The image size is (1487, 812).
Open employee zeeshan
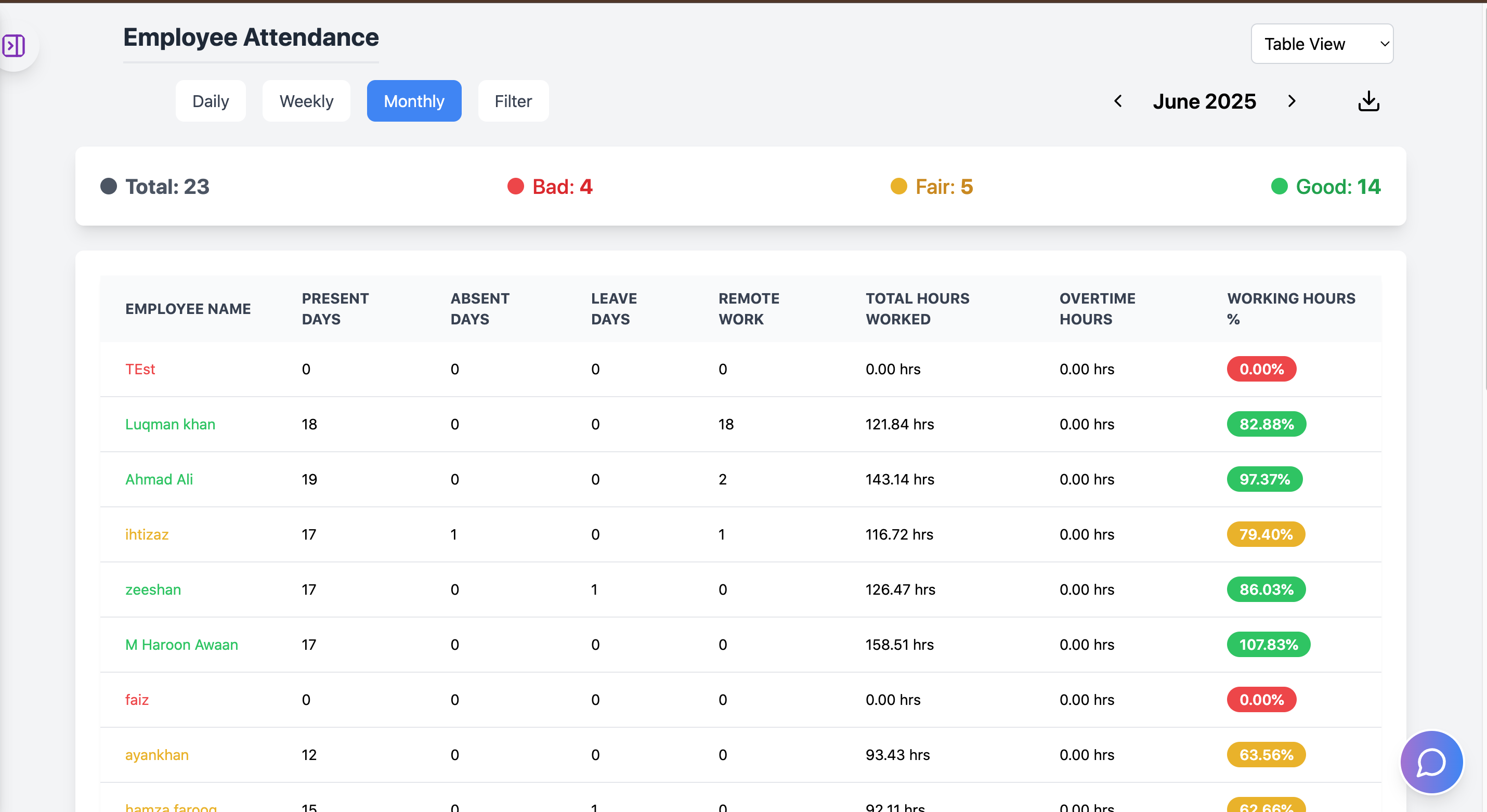pos(153,590)
